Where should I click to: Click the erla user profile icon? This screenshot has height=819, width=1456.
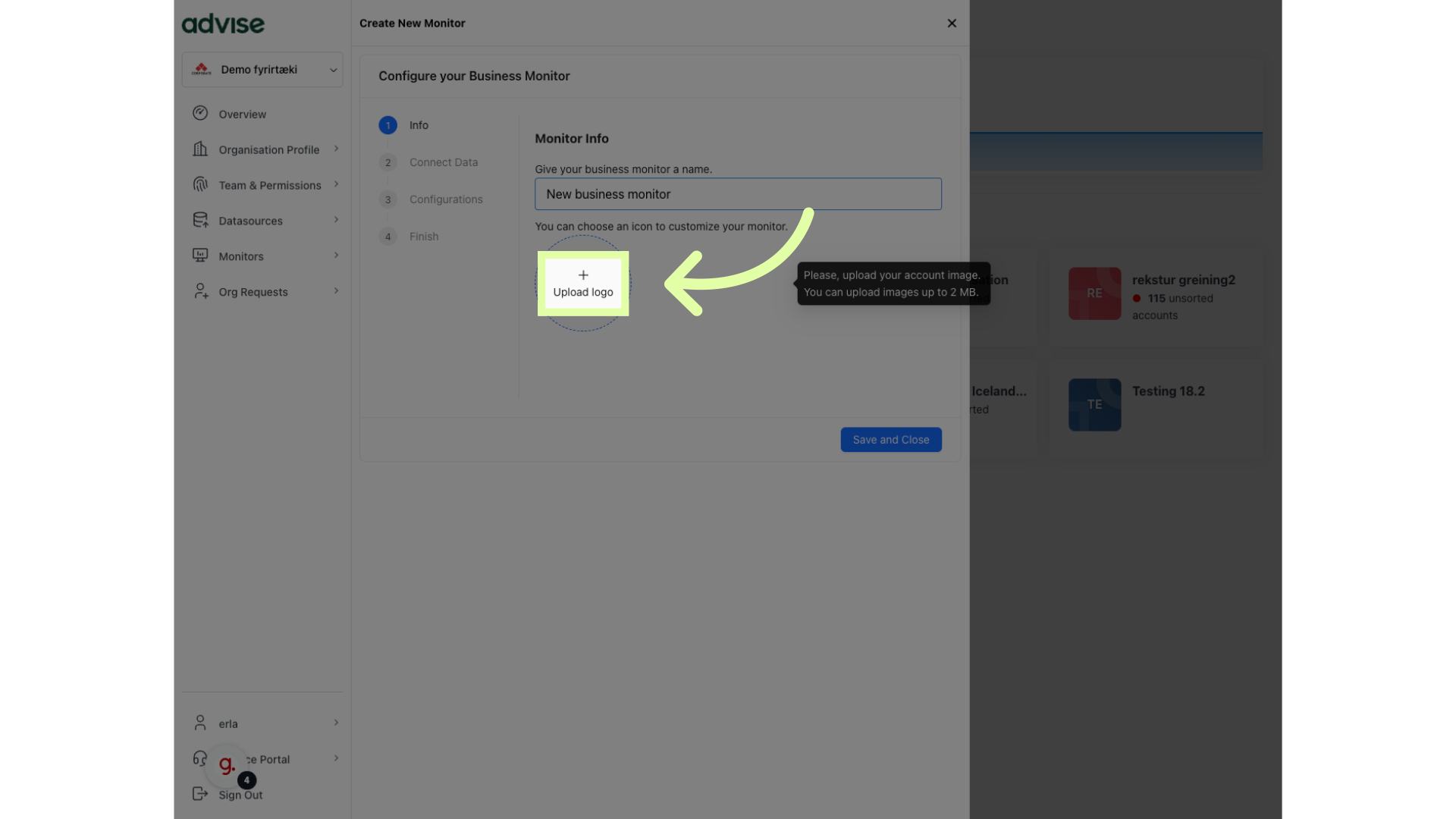coord(200,723)
